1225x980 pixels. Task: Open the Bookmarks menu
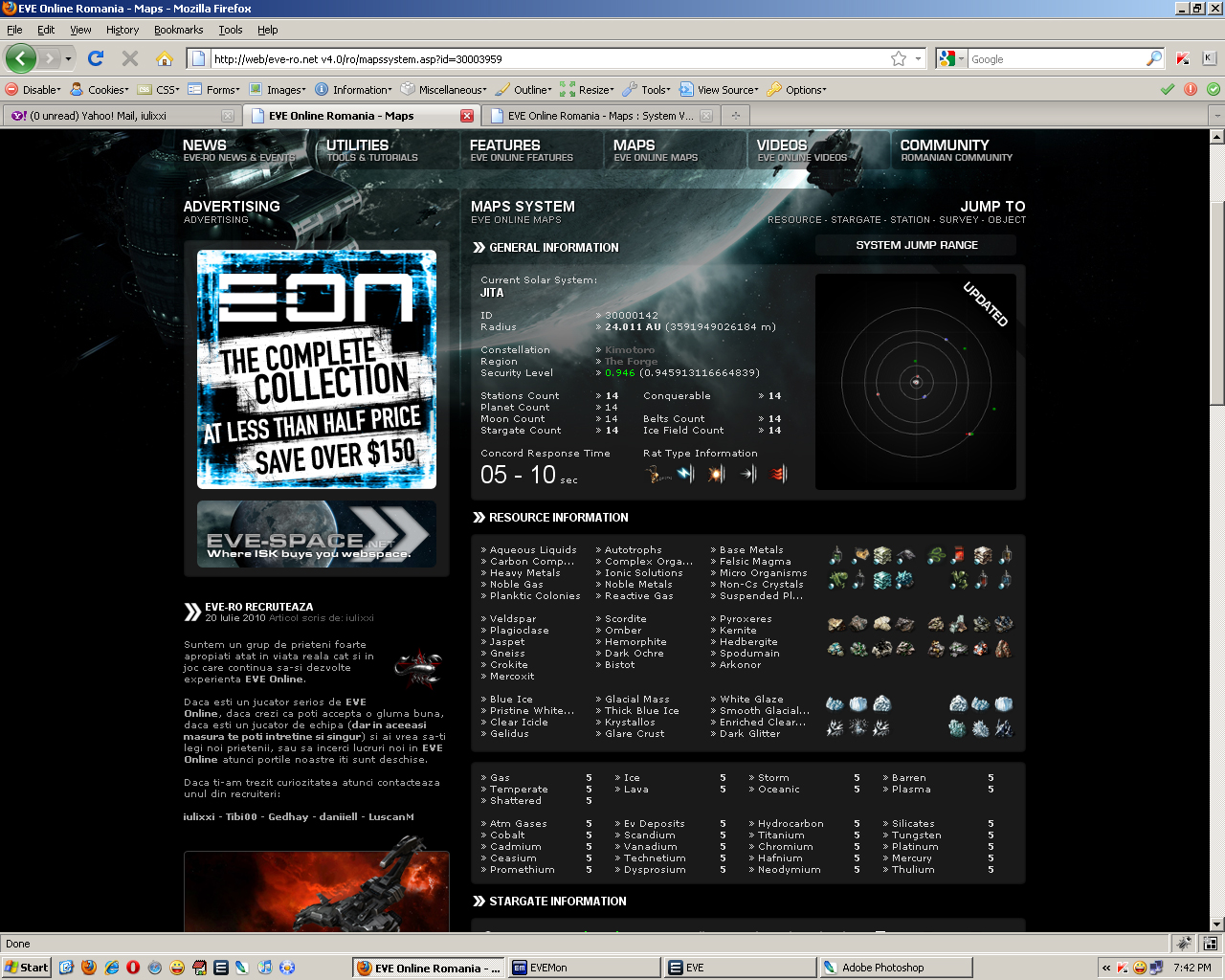[x=179, y=30]
